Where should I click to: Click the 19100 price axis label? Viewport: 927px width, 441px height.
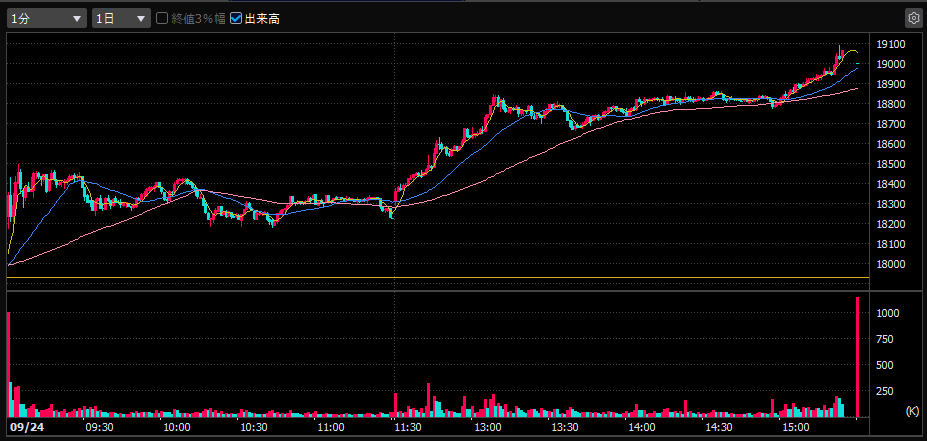tap(890, 45)
